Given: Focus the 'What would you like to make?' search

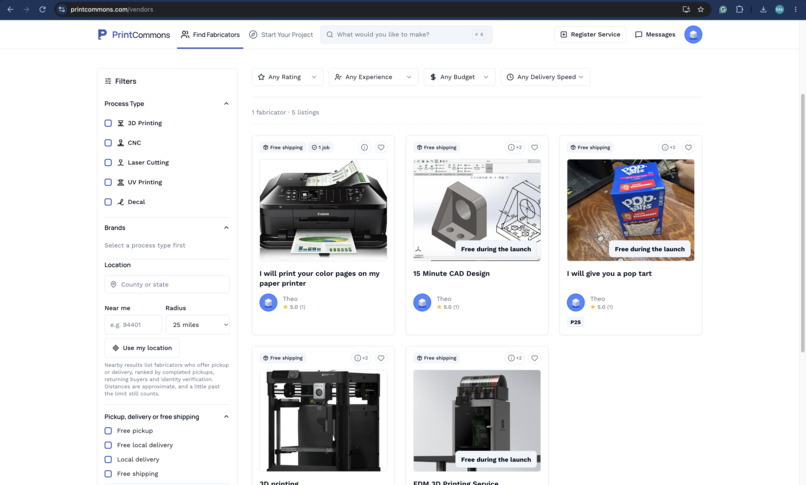Looking at the screenshot, I should pyautogui.click(x=406, y=34).
